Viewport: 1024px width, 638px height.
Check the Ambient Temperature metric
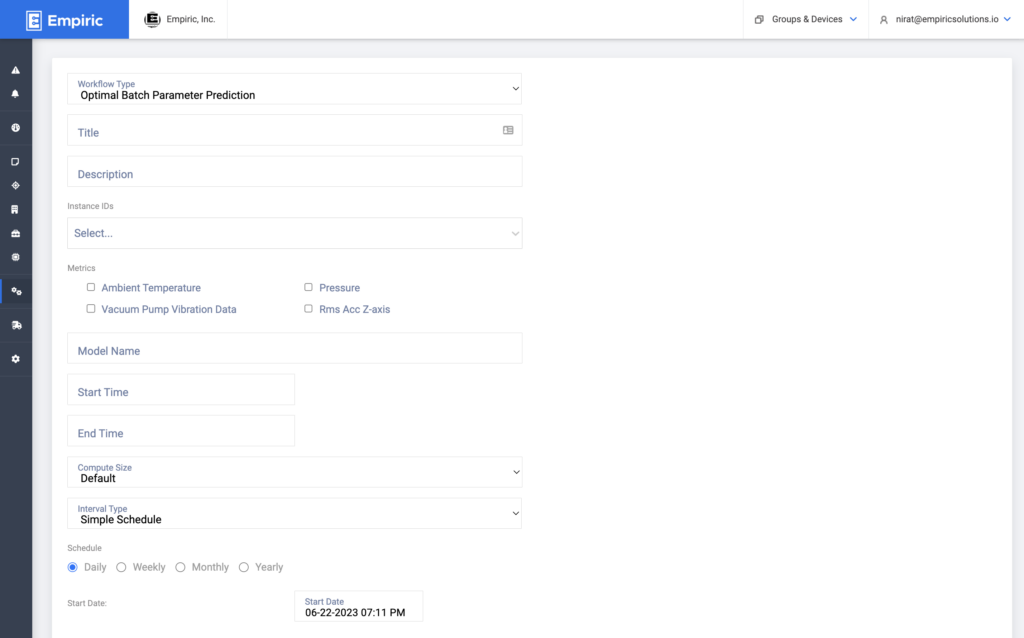point(91,287)
